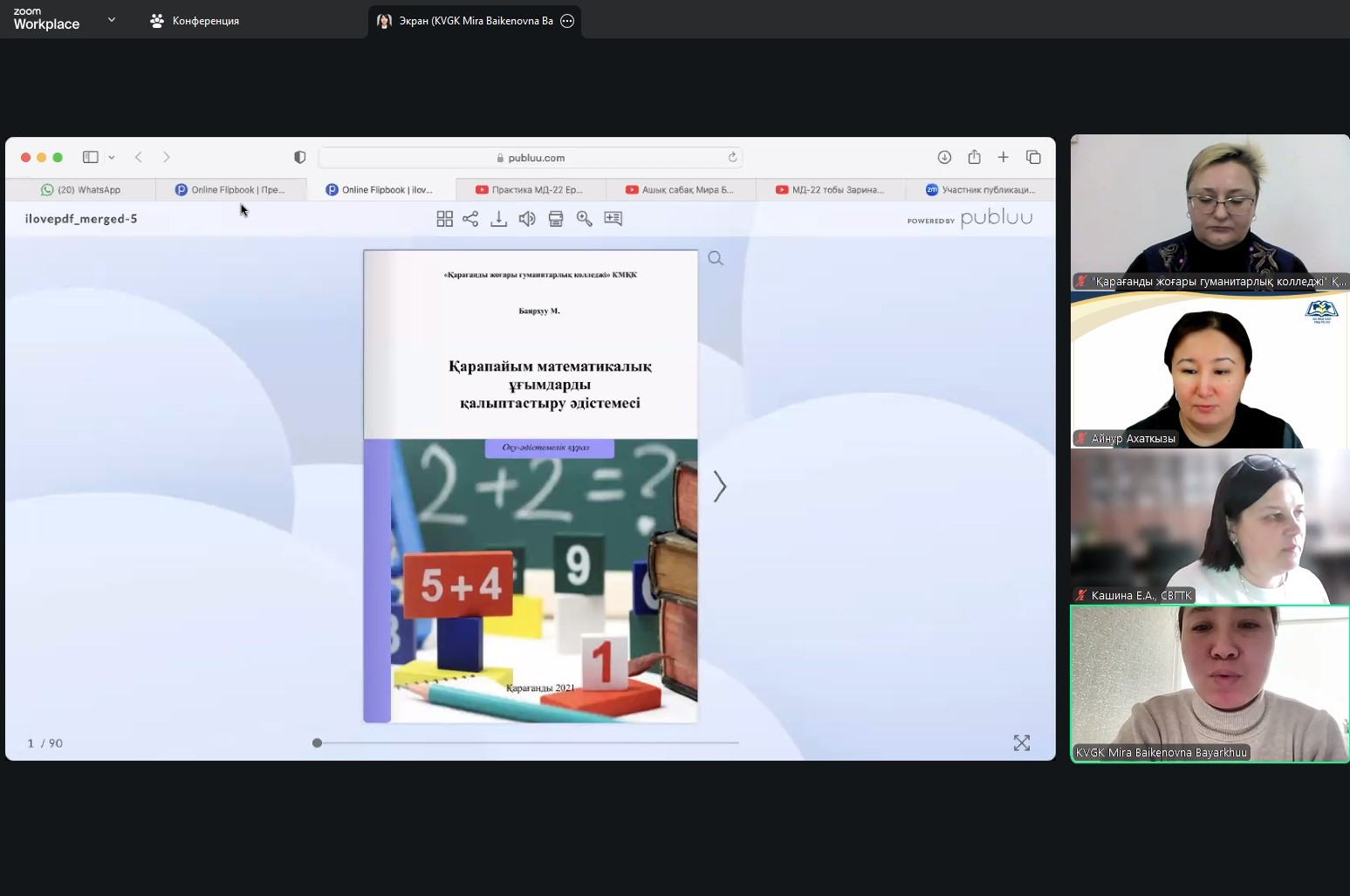Open more options for the shared screen tab
The height and width of the screenshot is (896, 1350).
pyautogui.click(x=567, y=21)
